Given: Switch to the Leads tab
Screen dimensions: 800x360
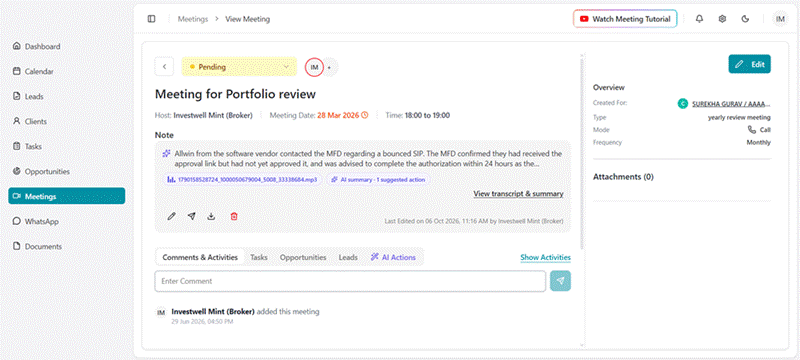Looking at the screenshot, I should pyautogui.click(x=348, y=258).
